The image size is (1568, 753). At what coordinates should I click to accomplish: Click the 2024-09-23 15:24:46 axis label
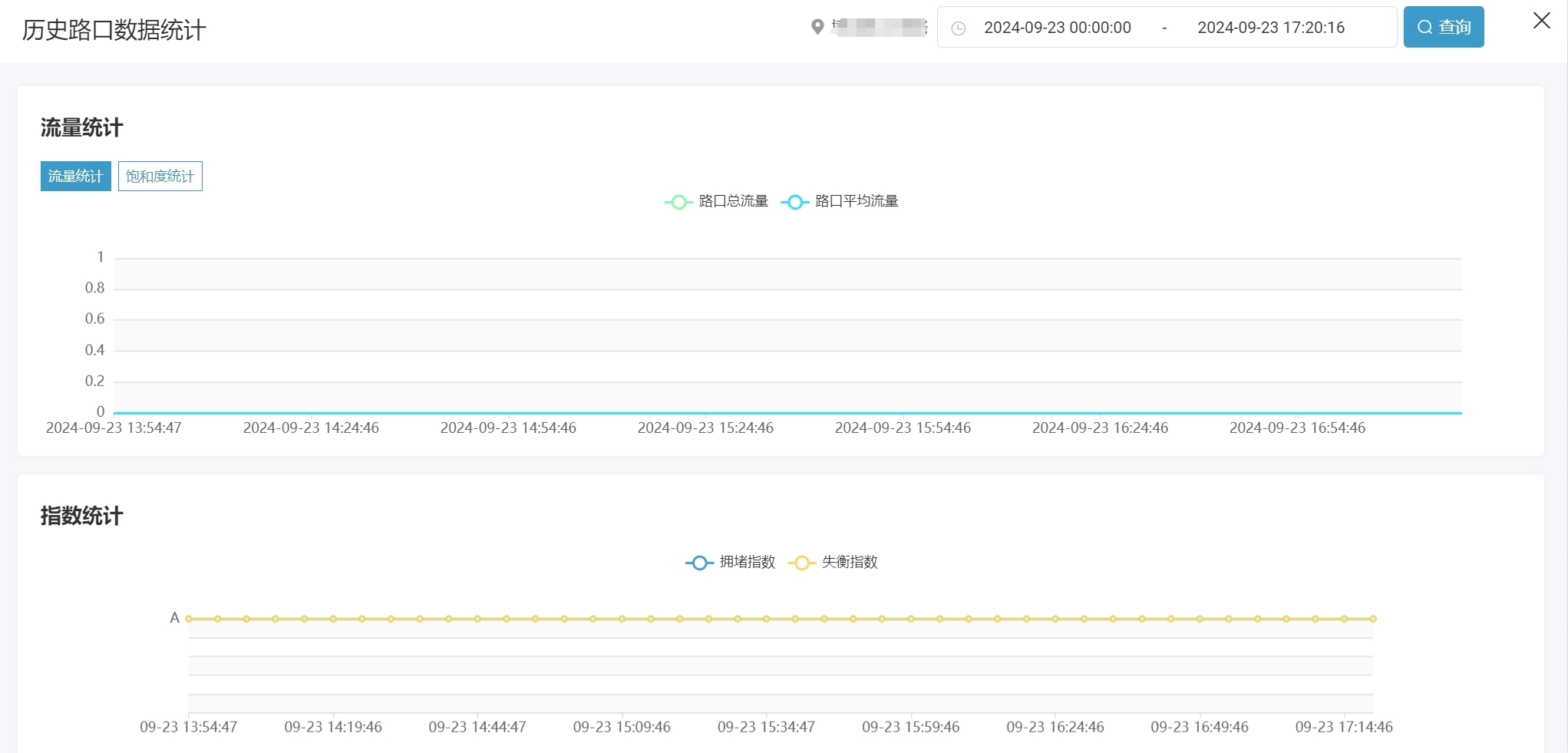(x=705, y=428)
